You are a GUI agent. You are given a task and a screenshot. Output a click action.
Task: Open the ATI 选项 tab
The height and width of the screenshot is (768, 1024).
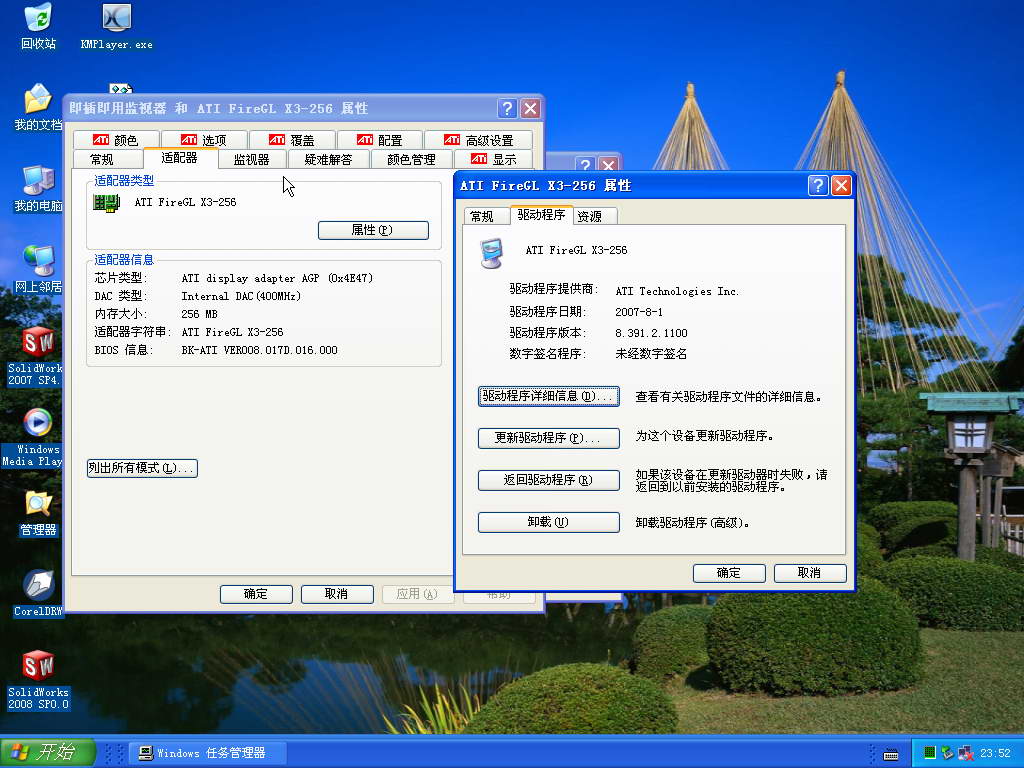point(204,140)
